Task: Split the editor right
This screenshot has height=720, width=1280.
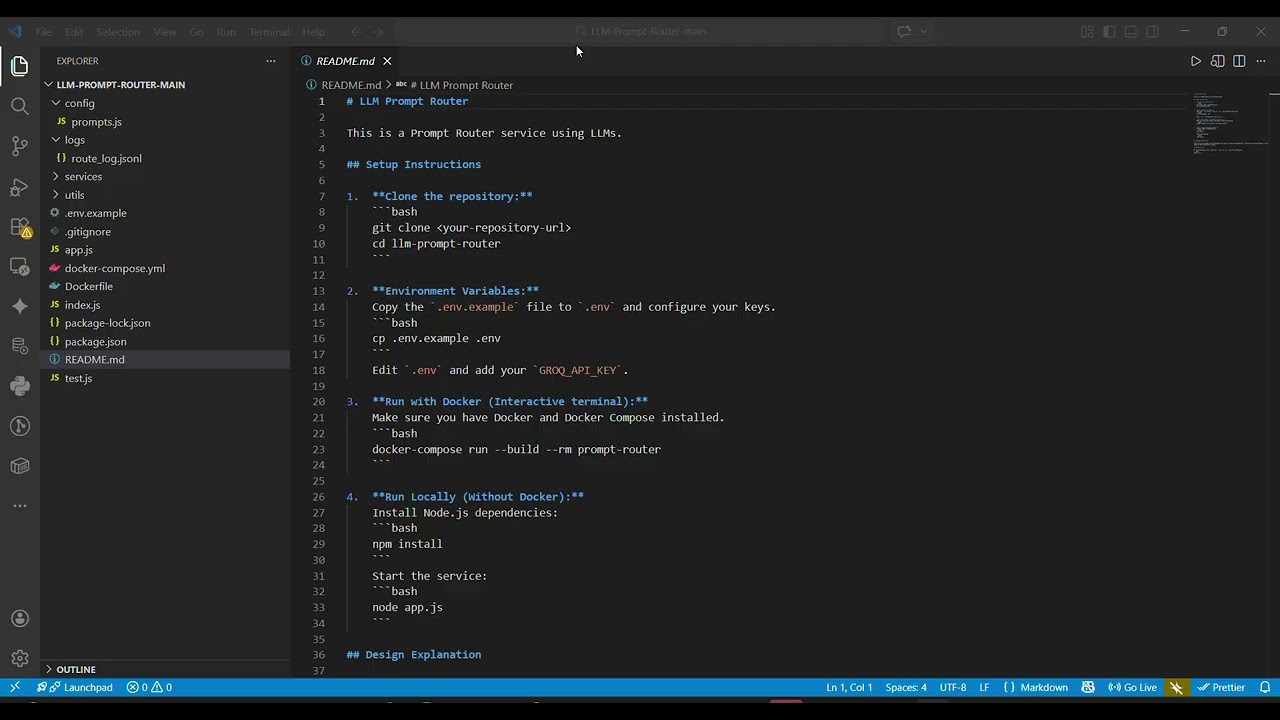Action: (x=1239, y=61)
